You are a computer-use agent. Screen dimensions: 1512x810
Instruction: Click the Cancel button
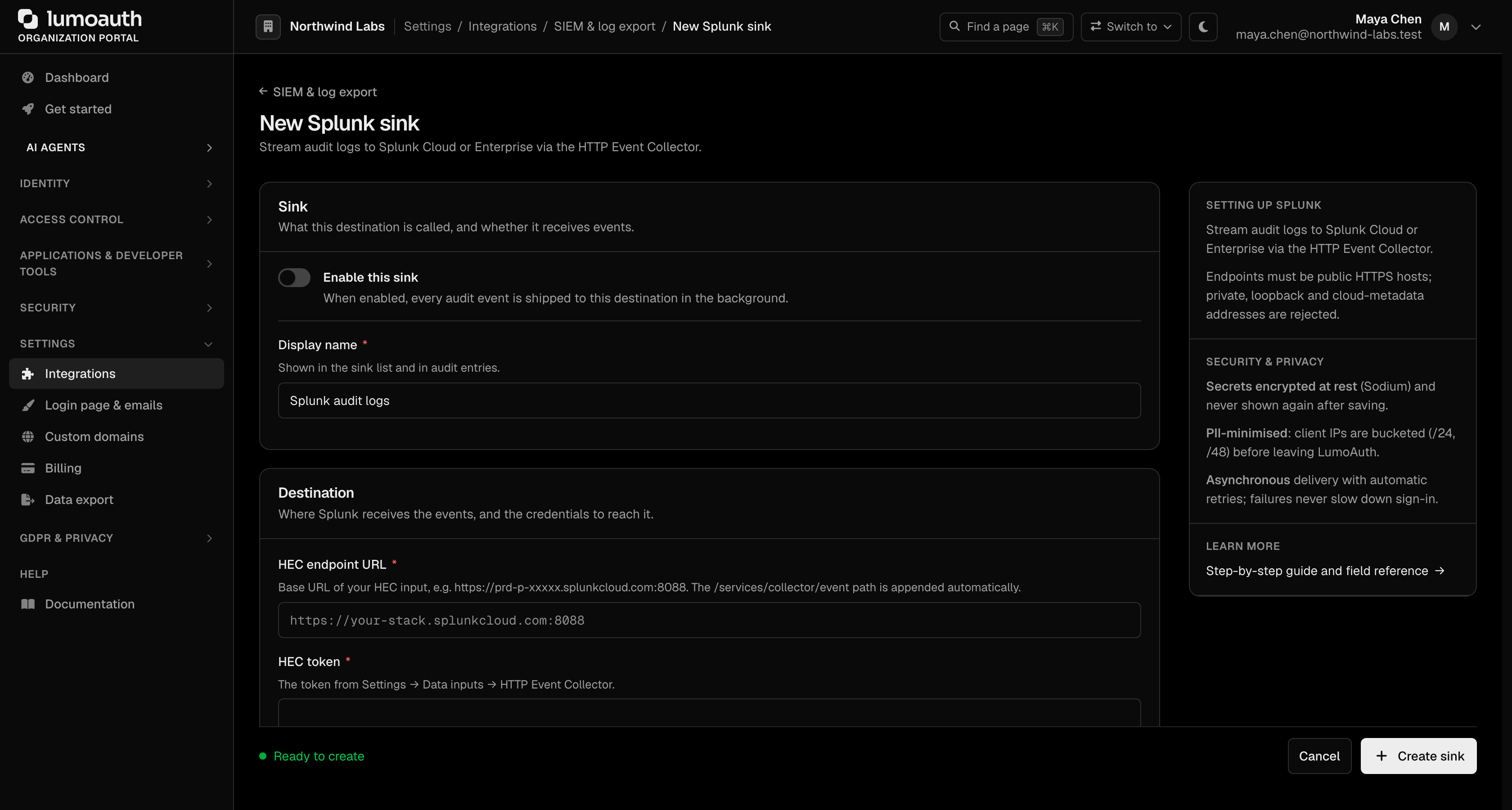point(1319,756)
